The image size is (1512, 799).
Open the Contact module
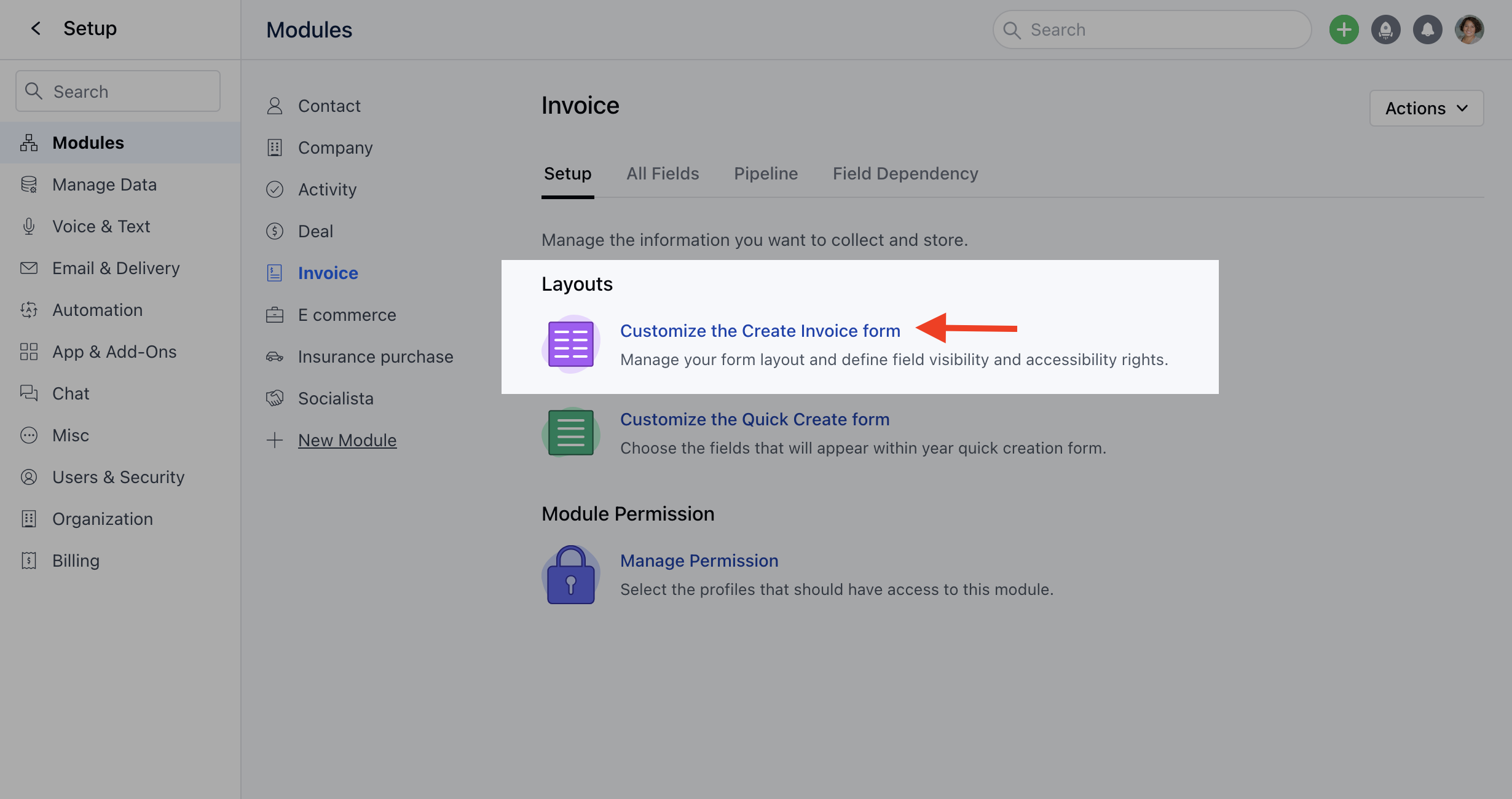click(329, 106)
